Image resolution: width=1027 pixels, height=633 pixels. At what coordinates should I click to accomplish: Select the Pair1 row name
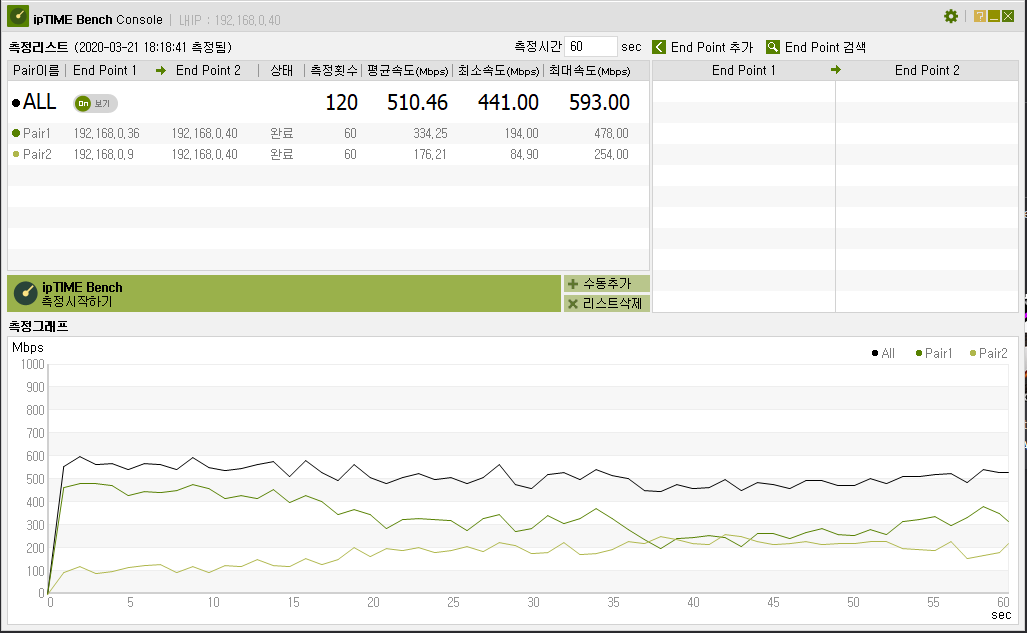37,134
